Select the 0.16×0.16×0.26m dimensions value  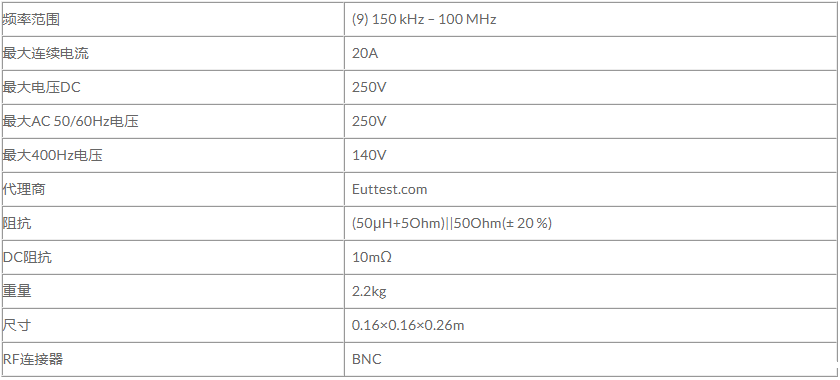(408, 325)
